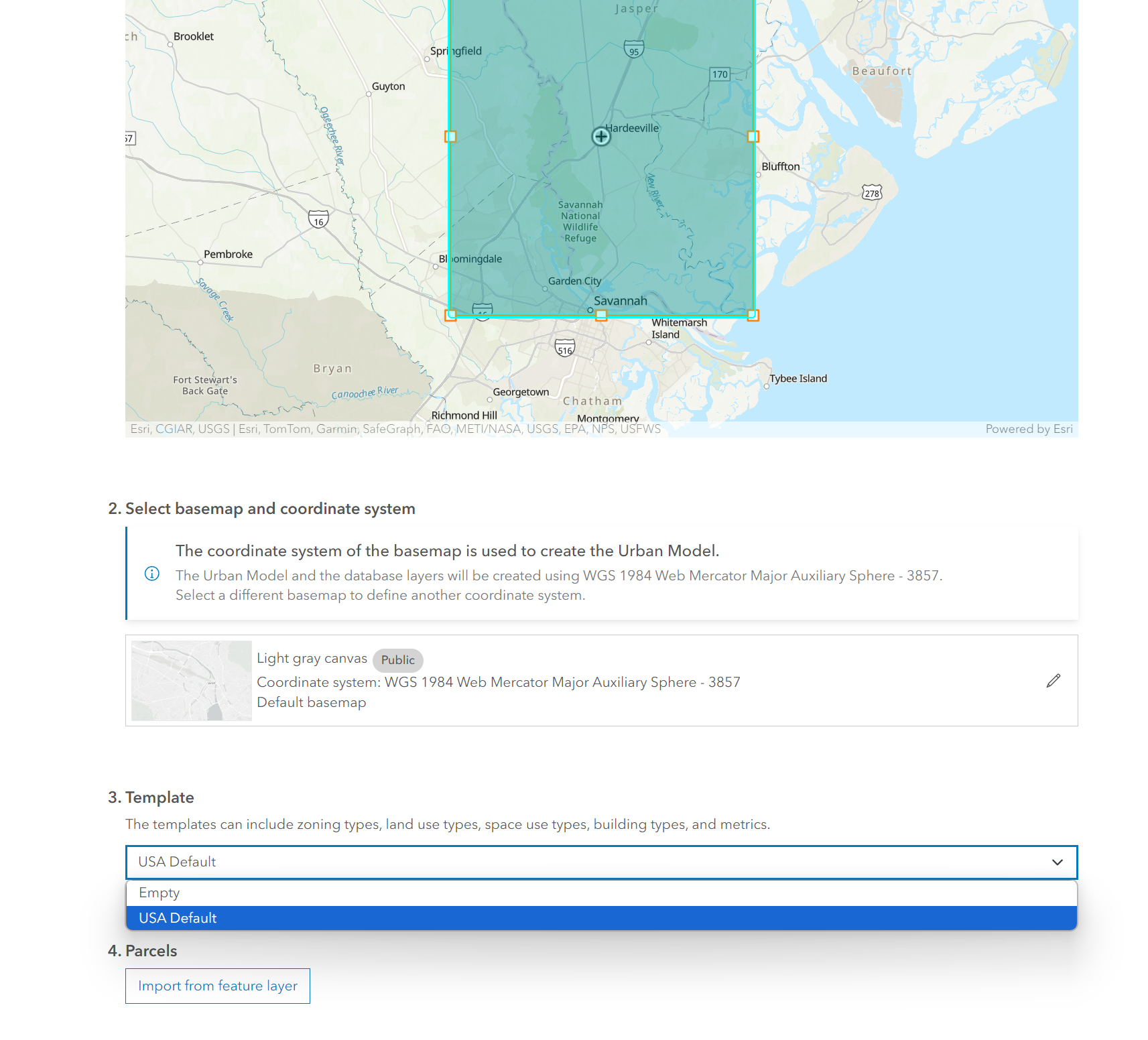Click the 278 route shield near Bluffton
The image size is (1148, 1040).
click(x=871, y=194)
